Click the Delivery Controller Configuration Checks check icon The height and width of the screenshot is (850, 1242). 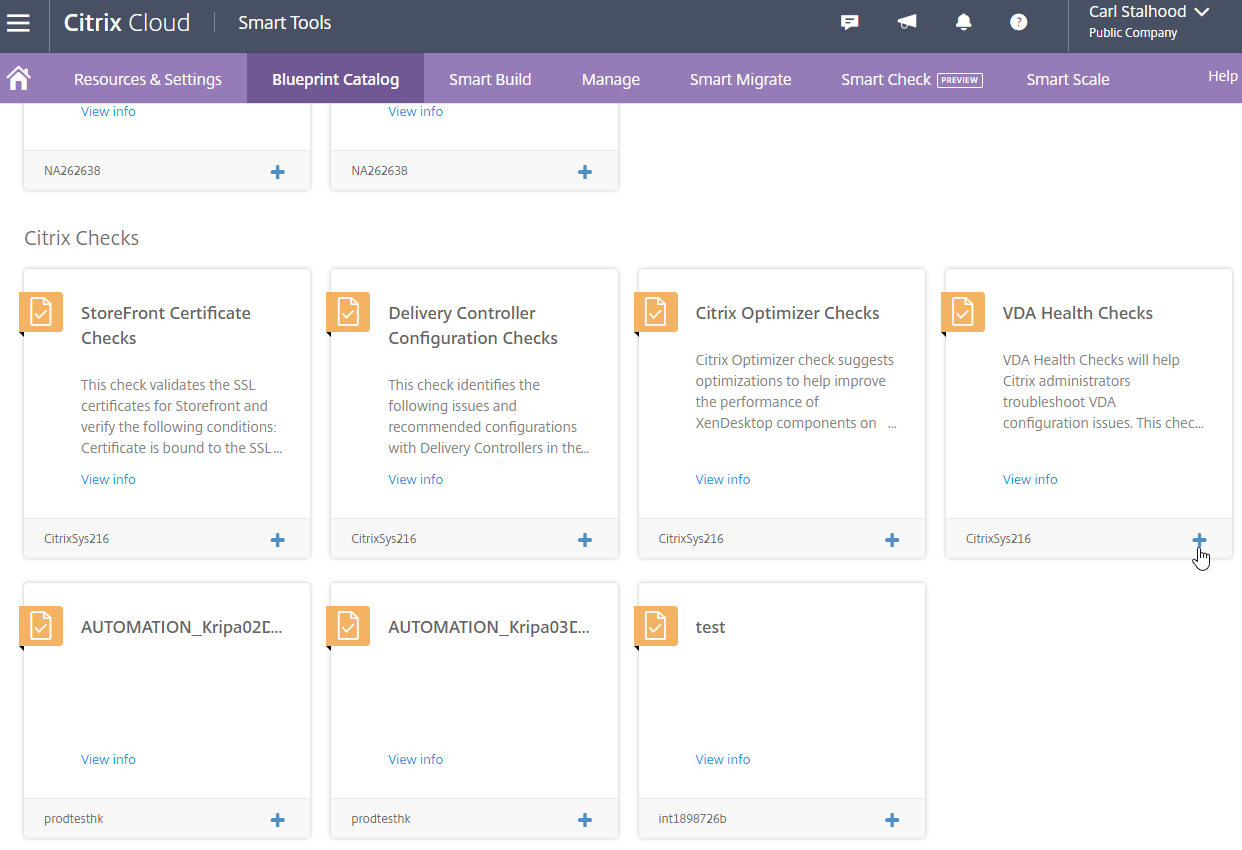click(x=348, y=312)
